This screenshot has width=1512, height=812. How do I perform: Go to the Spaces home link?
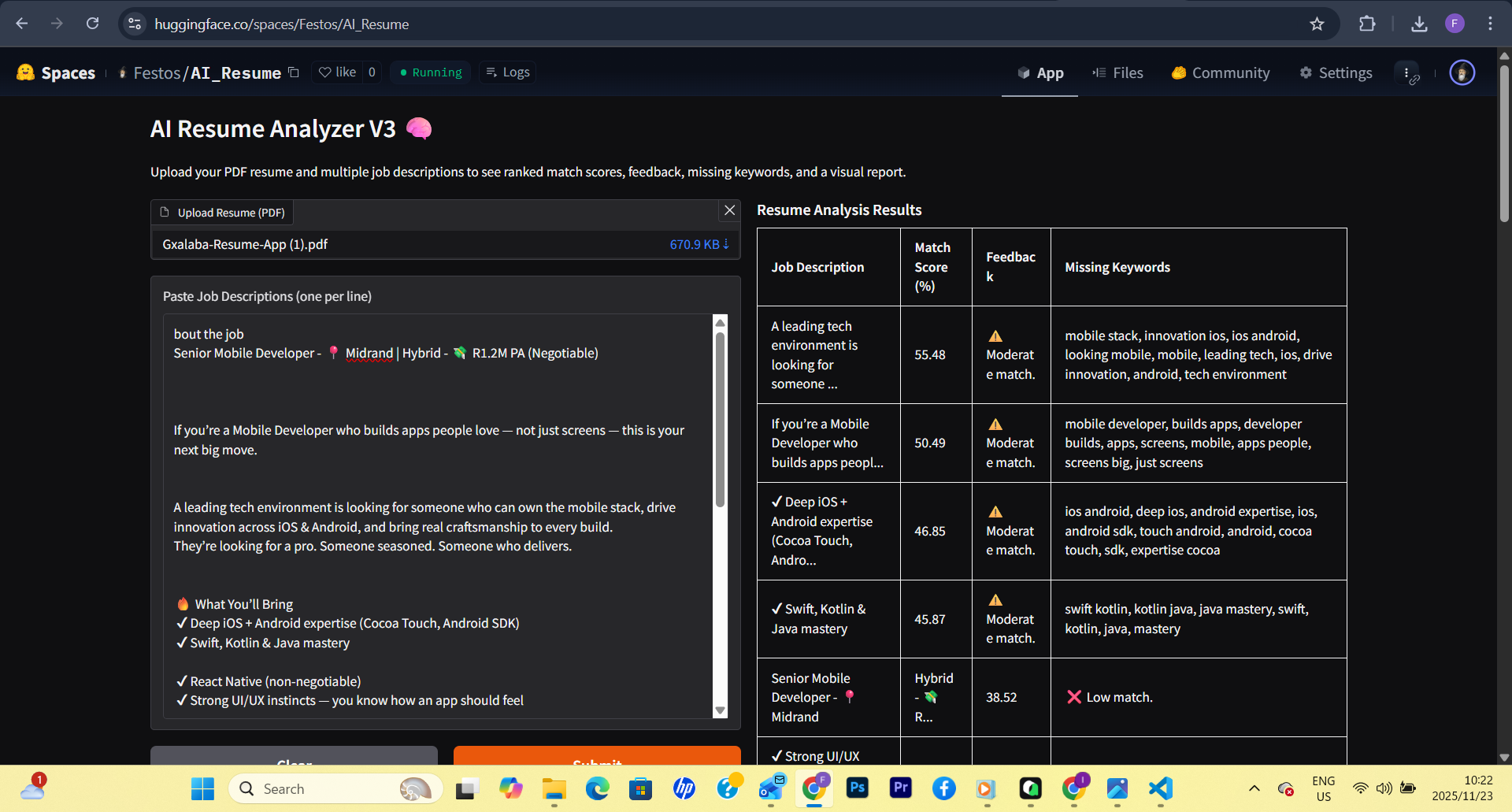56,72
